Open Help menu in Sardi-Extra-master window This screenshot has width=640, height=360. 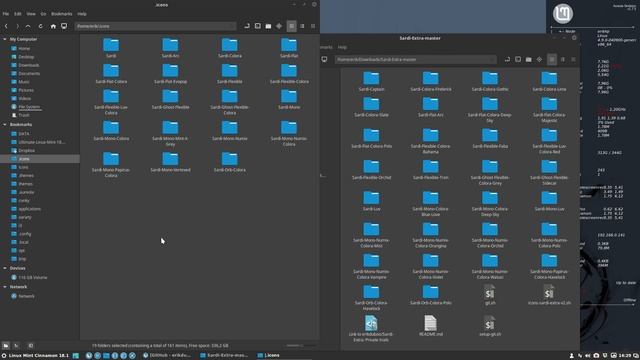(342, 47)
